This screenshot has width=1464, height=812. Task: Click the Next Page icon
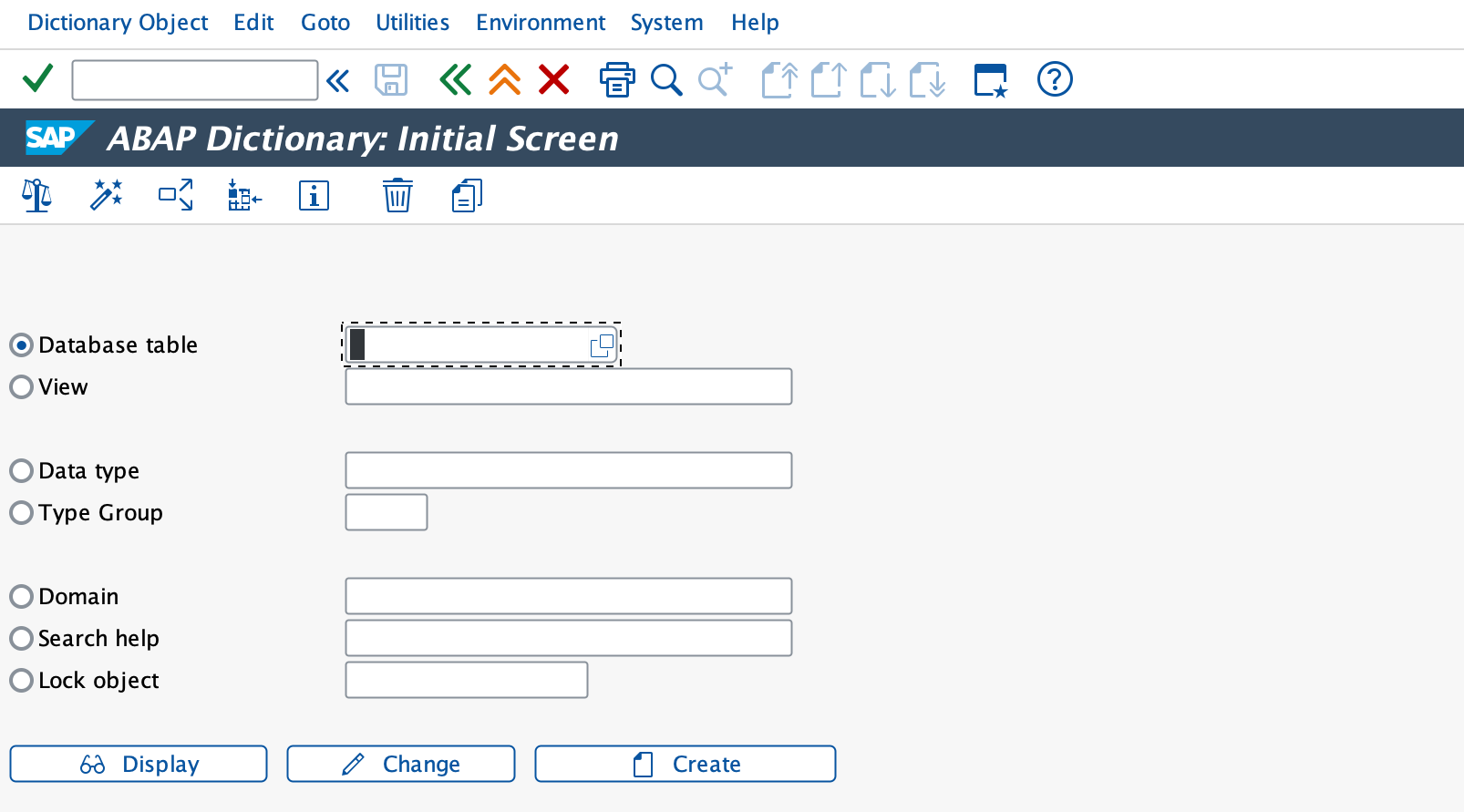(878, 80)
